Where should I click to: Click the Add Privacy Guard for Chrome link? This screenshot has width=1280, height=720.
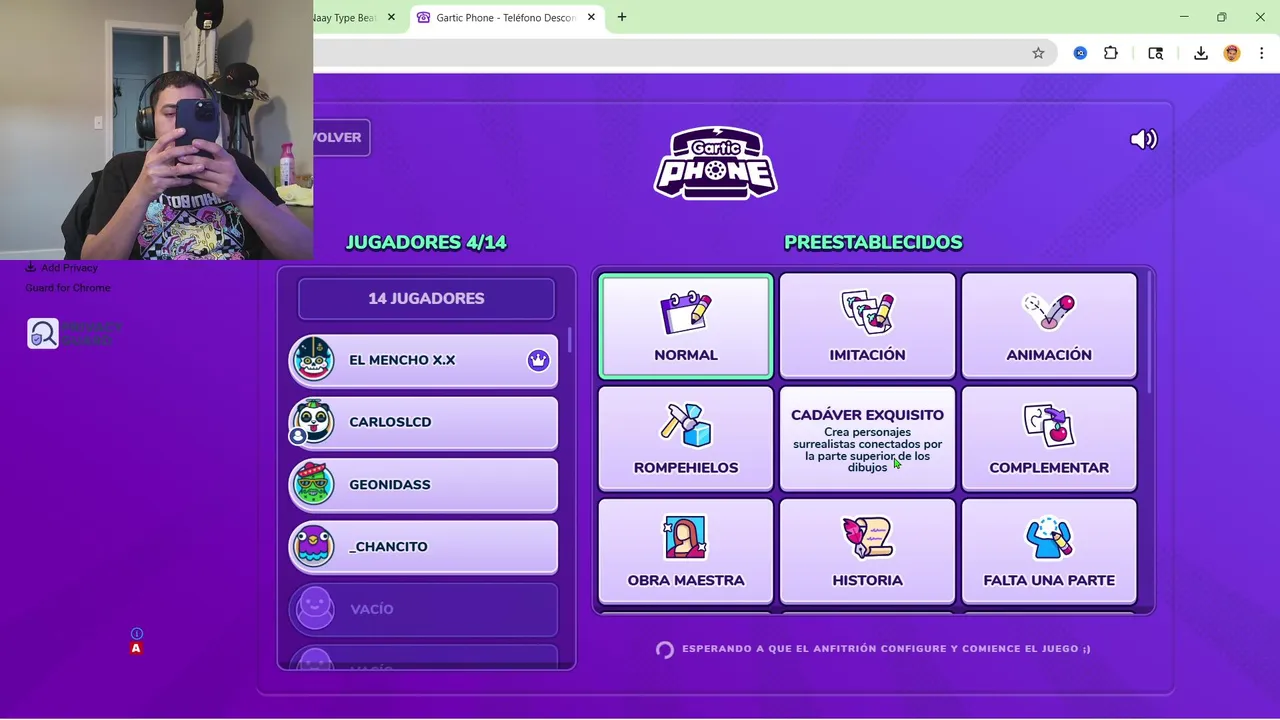(68, 277)
